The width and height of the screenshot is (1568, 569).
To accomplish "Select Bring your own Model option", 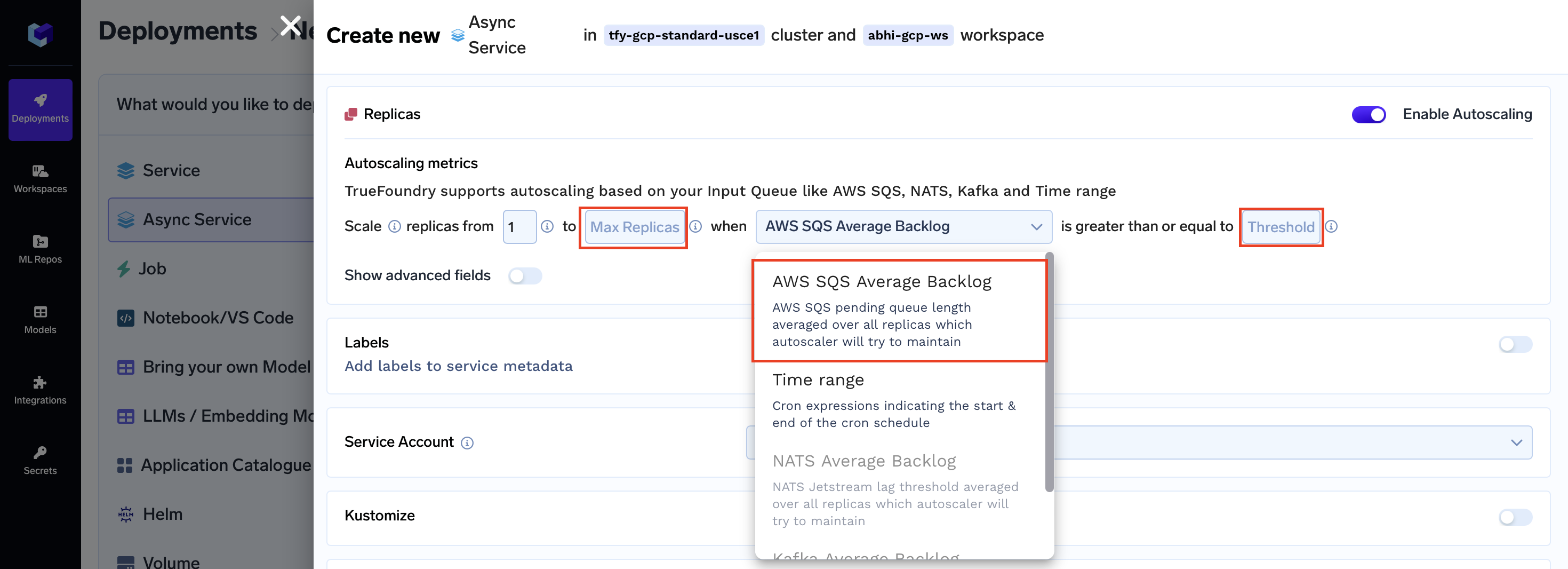I will 211,367.
